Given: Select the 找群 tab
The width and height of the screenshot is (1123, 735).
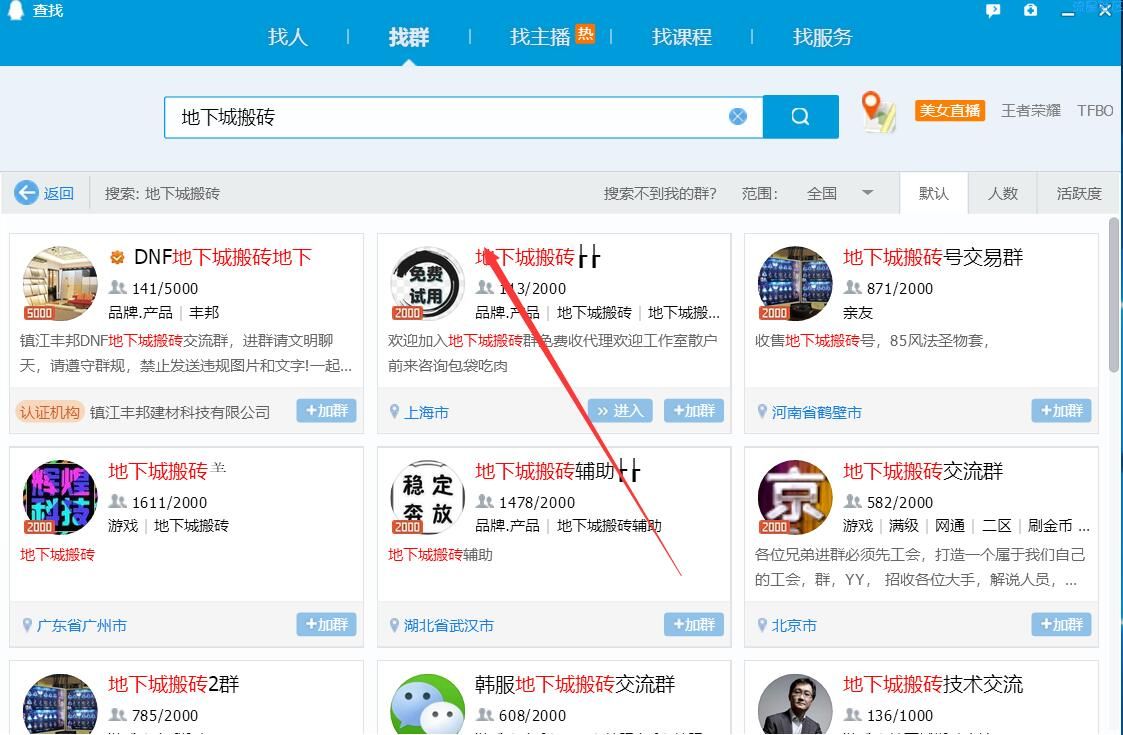Looking at the screenshot, I should pos(409,37).
